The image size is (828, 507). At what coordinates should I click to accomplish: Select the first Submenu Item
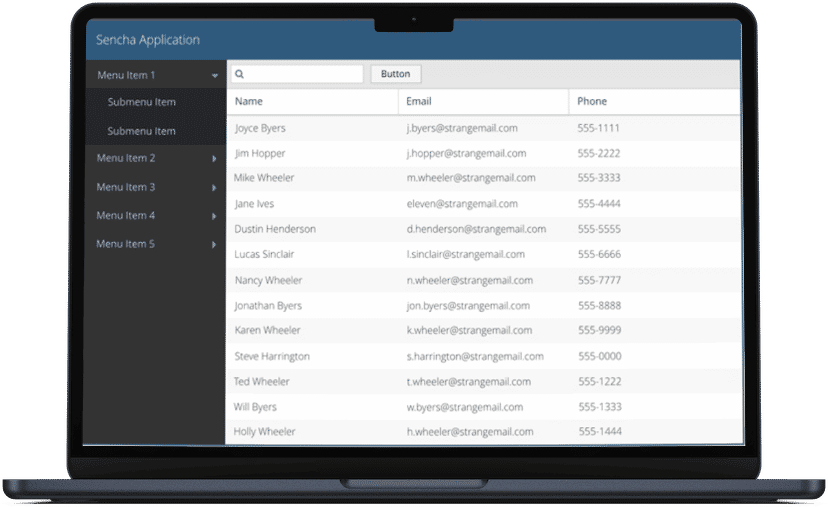click(x=141, y=102)
